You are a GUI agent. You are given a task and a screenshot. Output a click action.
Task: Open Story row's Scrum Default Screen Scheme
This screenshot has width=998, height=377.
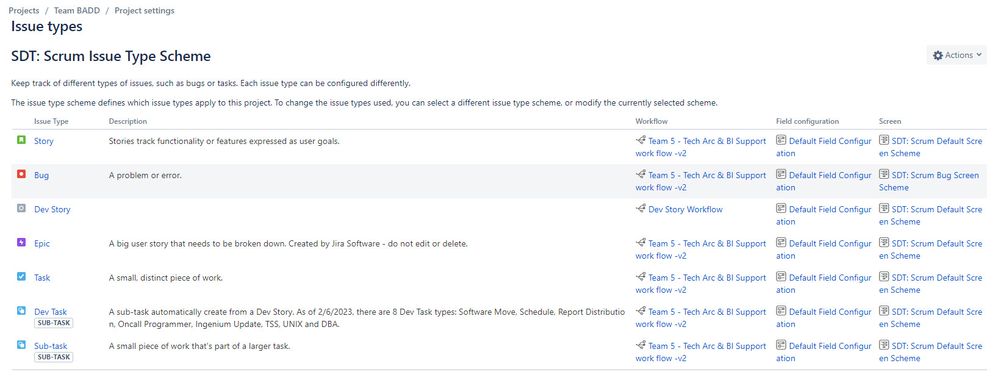pyautogui.click(x=931, y=147)
